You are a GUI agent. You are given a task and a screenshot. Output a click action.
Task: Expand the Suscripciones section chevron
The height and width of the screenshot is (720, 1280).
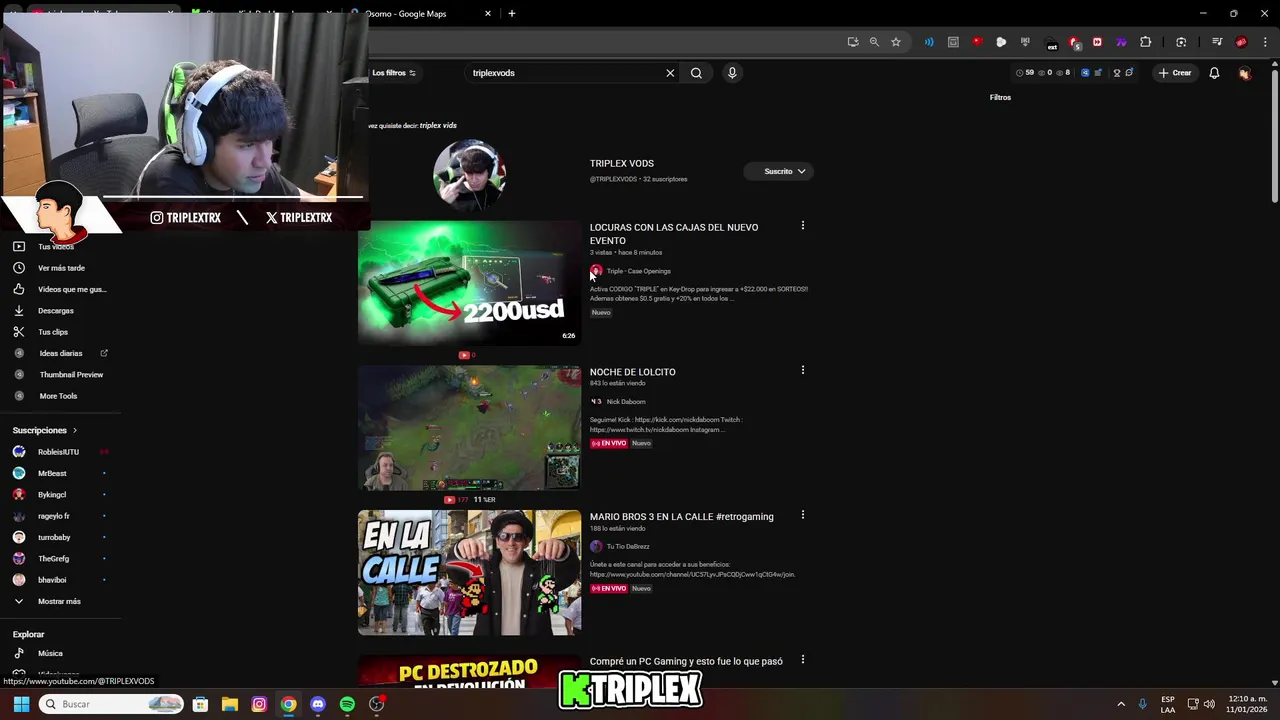74,430
